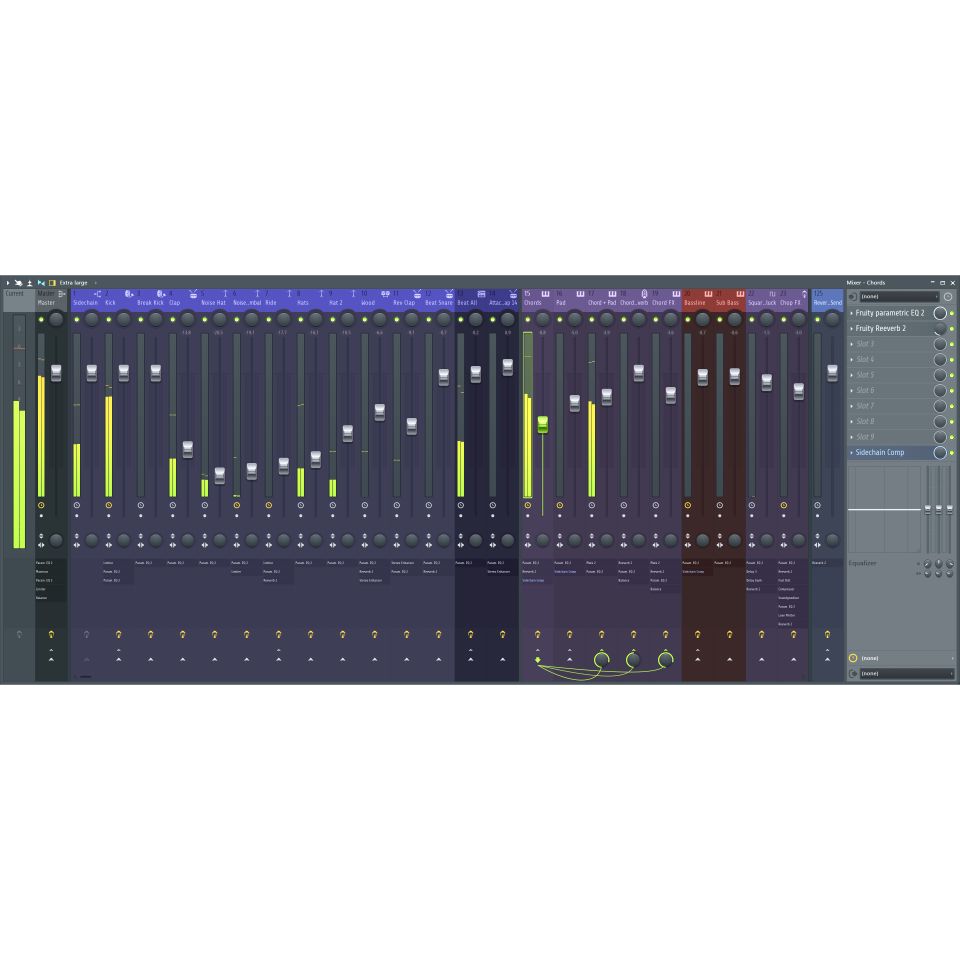Expand the Fruity parametric EQ 2 slot menu
The width and height of the screenshot is (960, 960).
(852, 313)
